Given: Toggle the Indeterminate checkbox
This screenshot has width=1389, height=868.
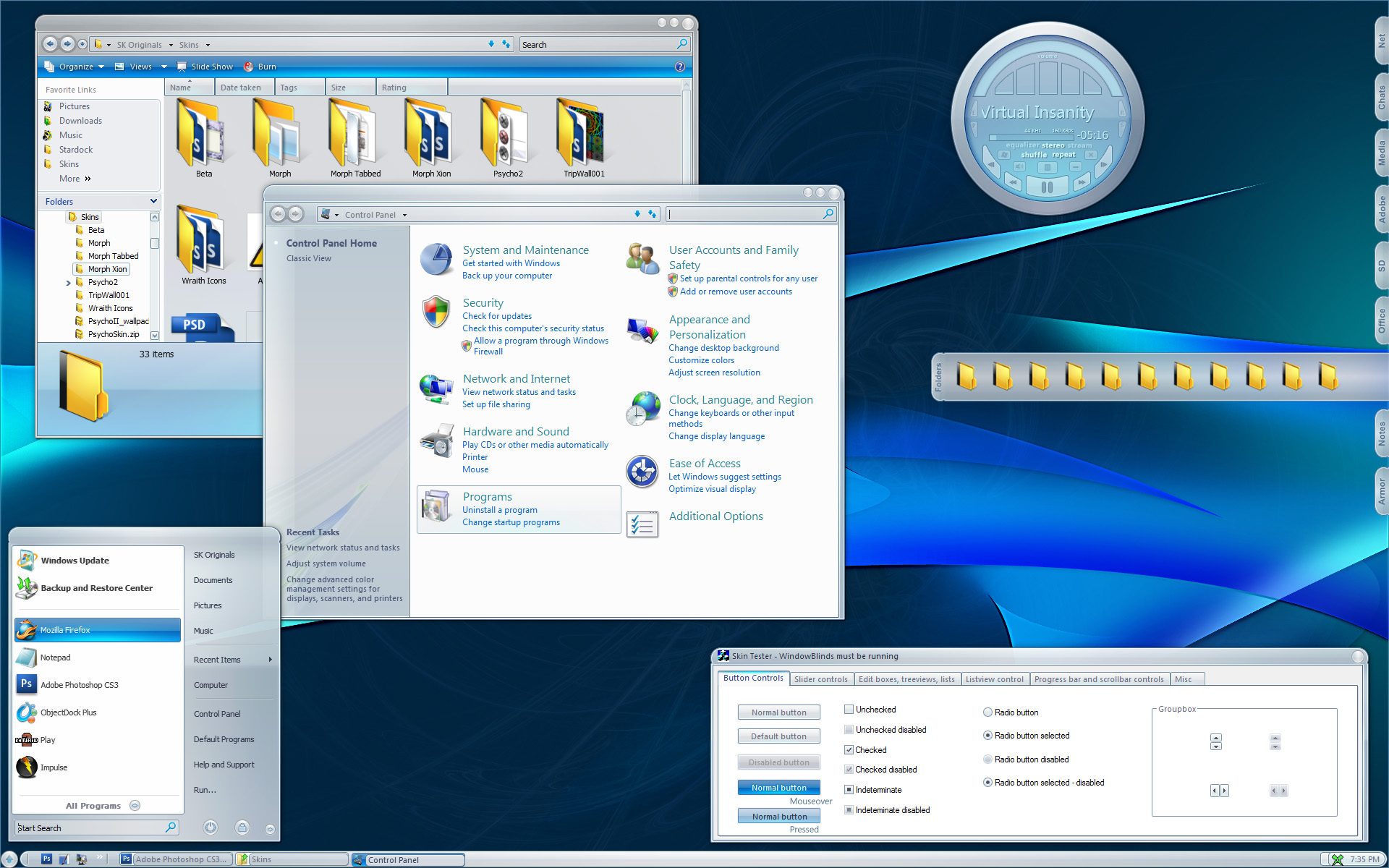Looking at the screenshot, I should [x=849, y=790].
